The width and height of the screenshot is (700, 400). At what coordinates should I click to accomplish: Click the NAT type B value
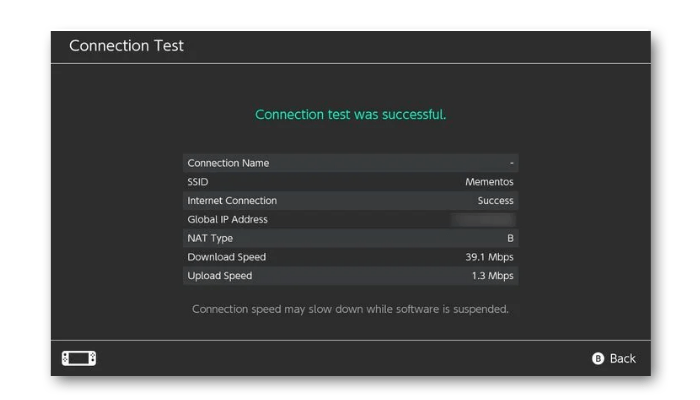(510, 238)
